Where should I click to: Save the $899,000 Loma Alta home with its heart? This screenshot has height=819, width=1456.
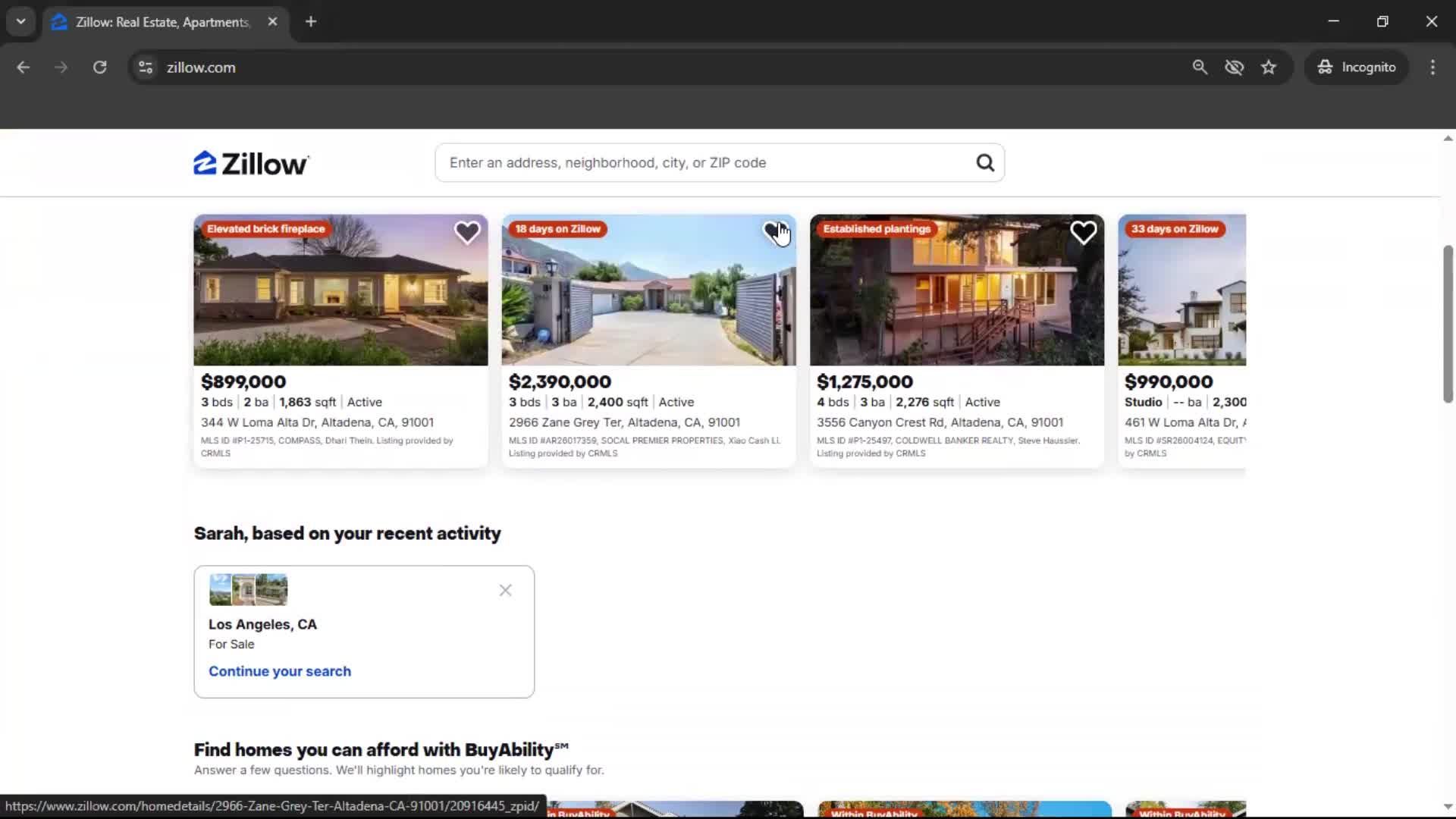(467, 232)
